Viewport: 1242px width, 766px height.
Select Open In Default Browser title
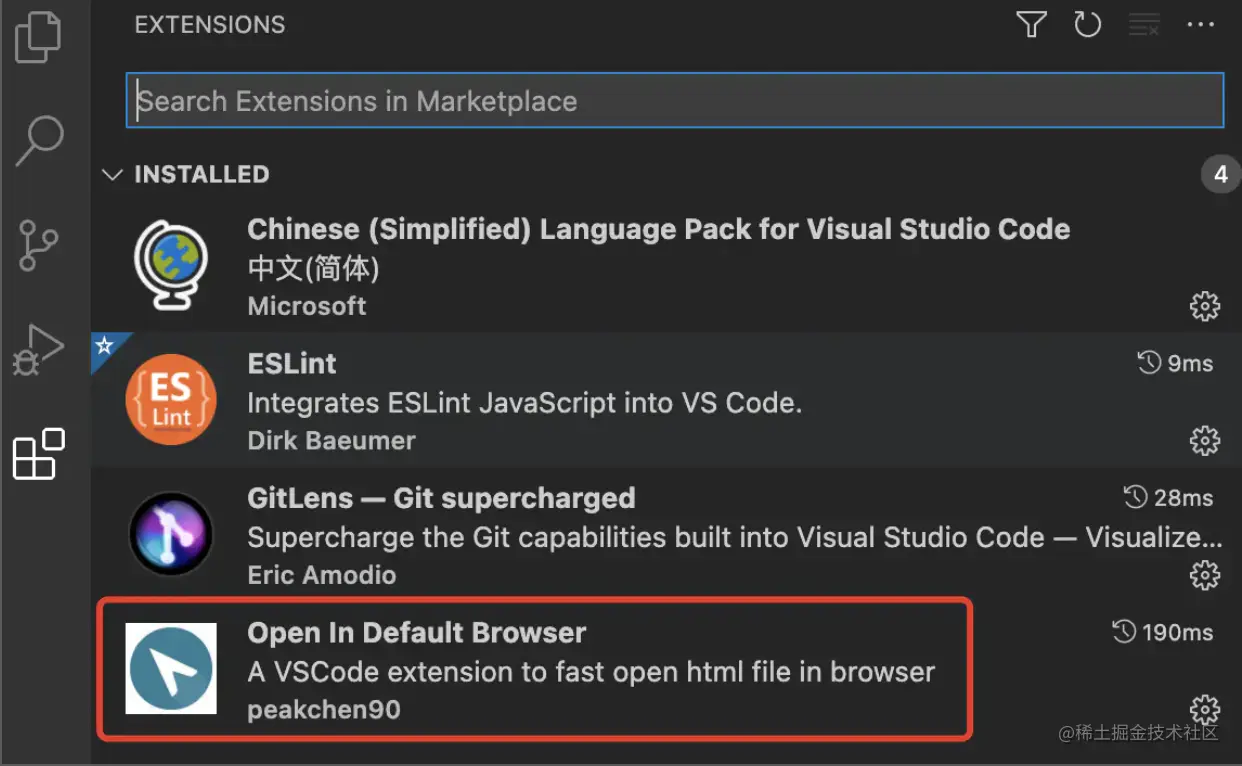point(417,632)
